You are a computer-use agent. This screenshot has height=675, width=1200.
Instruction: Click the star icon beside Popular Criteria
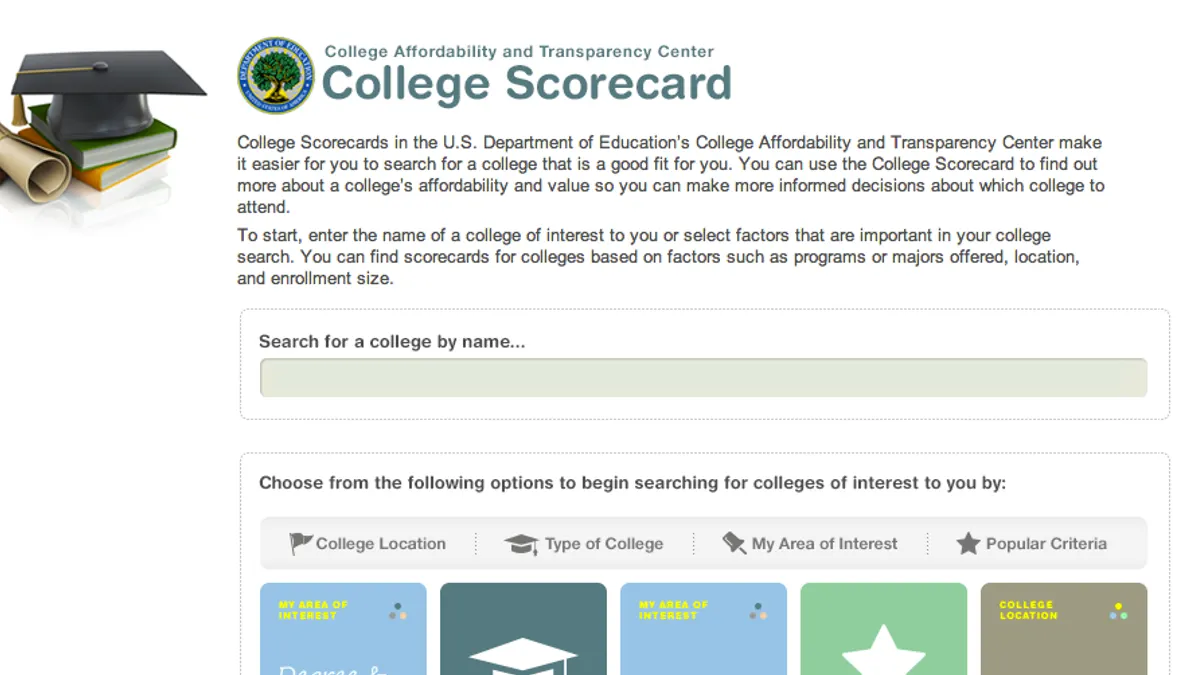pos(968,544)
